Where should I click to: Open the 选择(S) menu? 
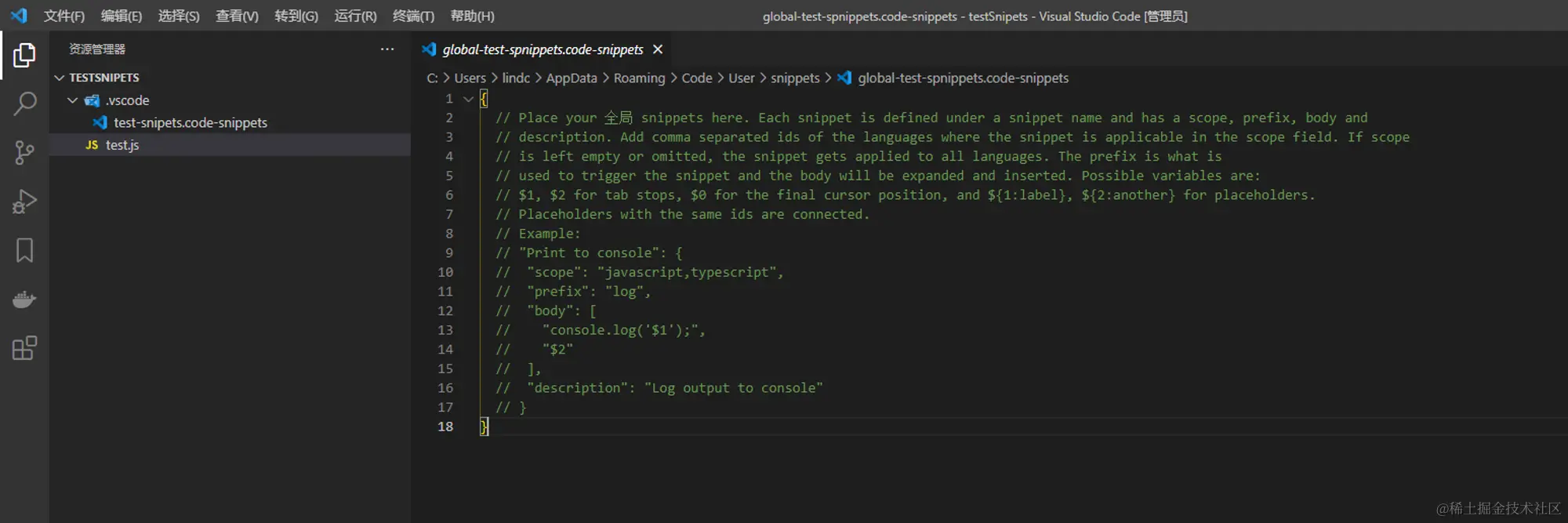tap(179, 16)
